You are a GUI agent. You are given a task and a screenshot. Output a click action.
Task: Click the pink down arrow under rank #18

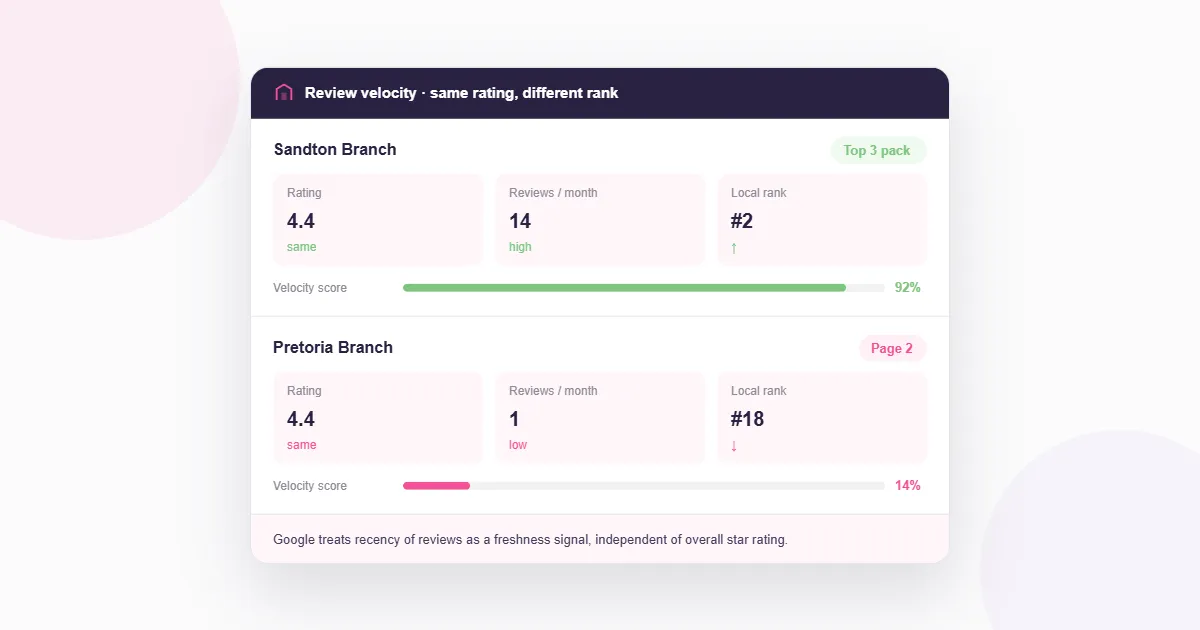(x=734, y=446)
